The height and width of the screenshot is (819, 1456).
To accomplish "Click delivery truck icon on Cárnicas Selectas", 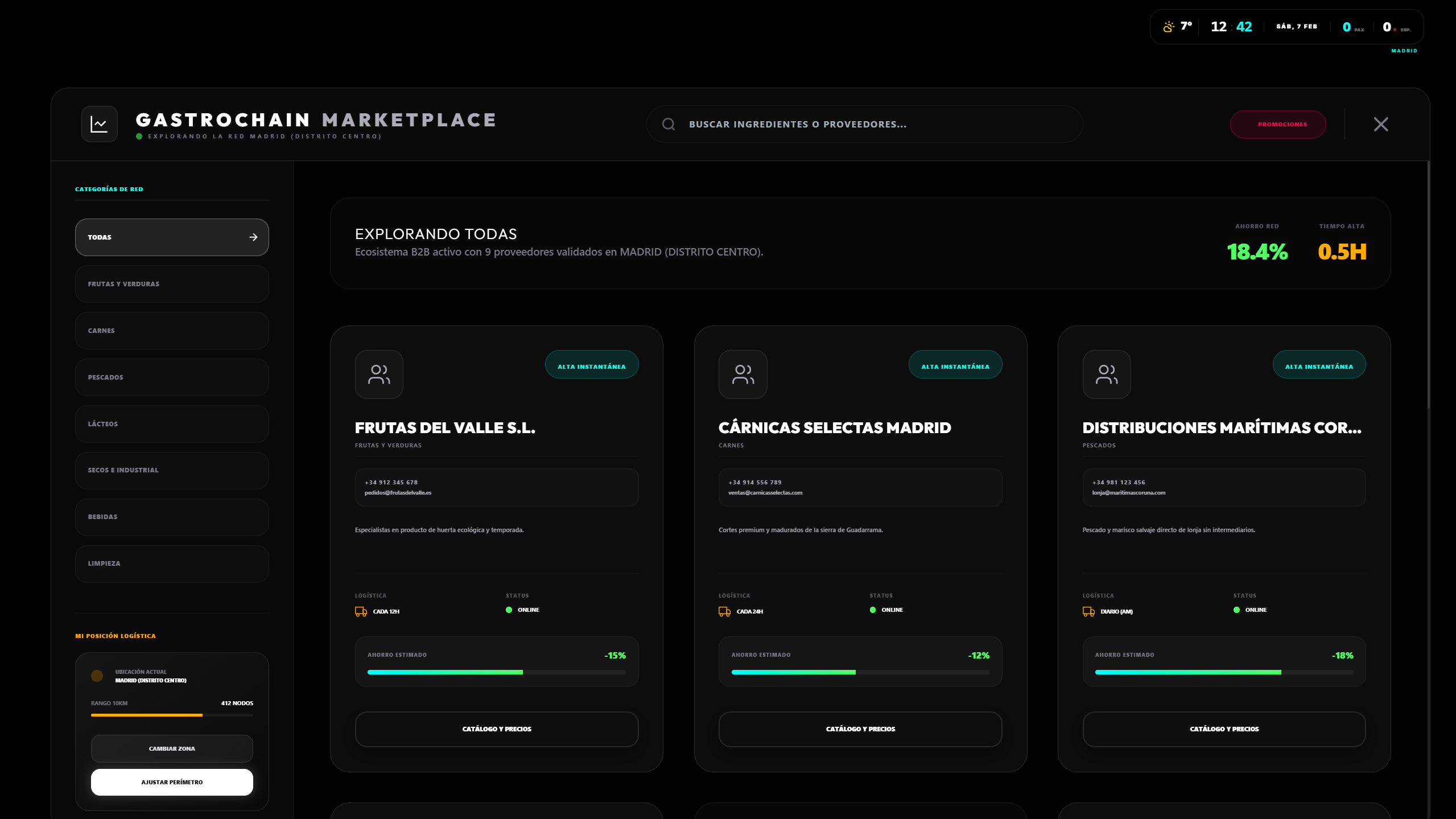I will point(724,611).
